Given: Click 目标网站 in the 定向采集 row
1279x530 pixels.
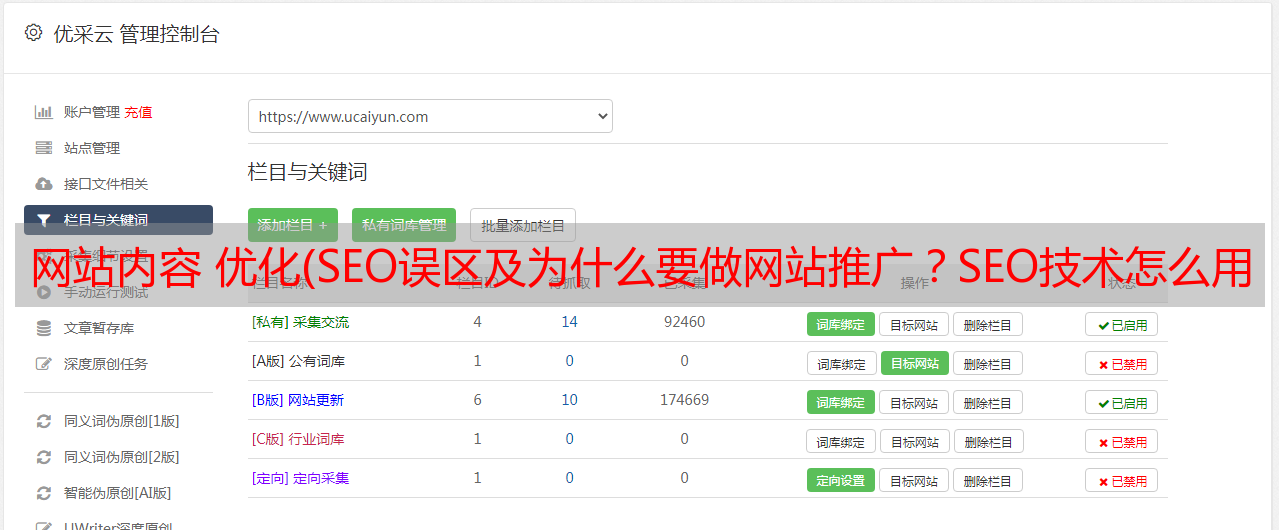Looking at the screenshot, I should coord(914,480).
